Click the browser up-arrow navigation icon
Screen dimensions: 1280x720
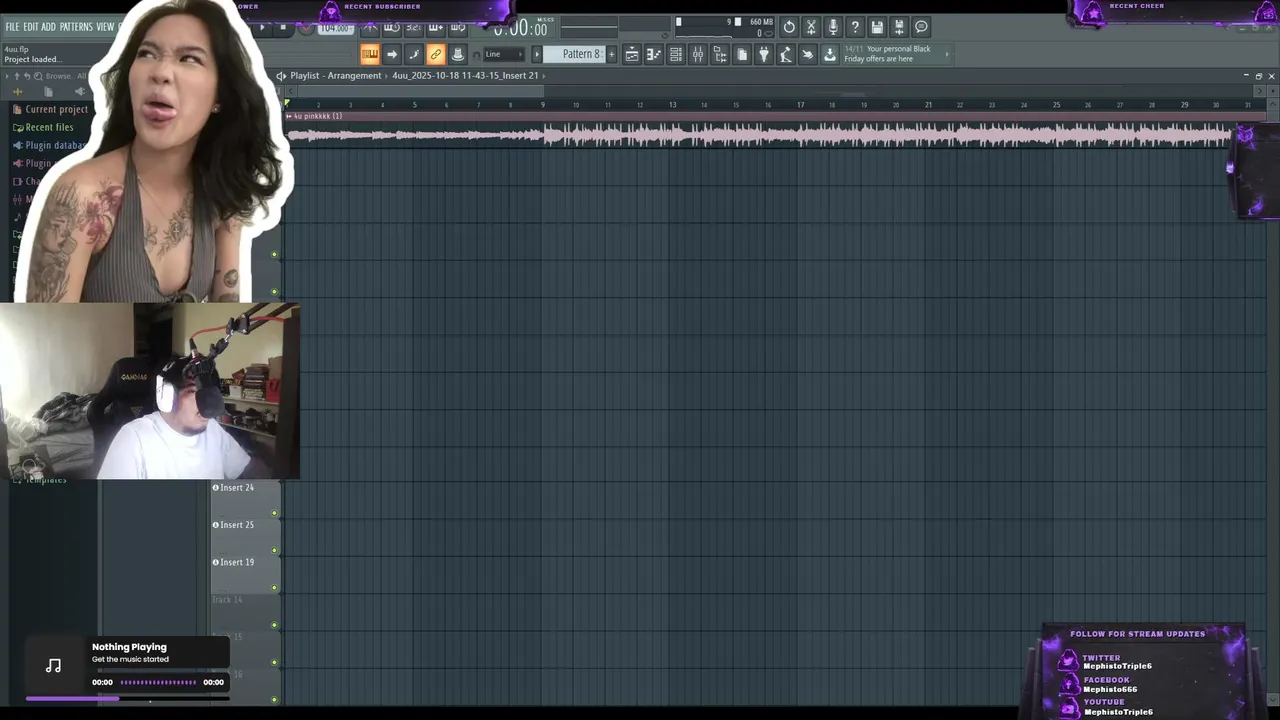tap(17, 76)
